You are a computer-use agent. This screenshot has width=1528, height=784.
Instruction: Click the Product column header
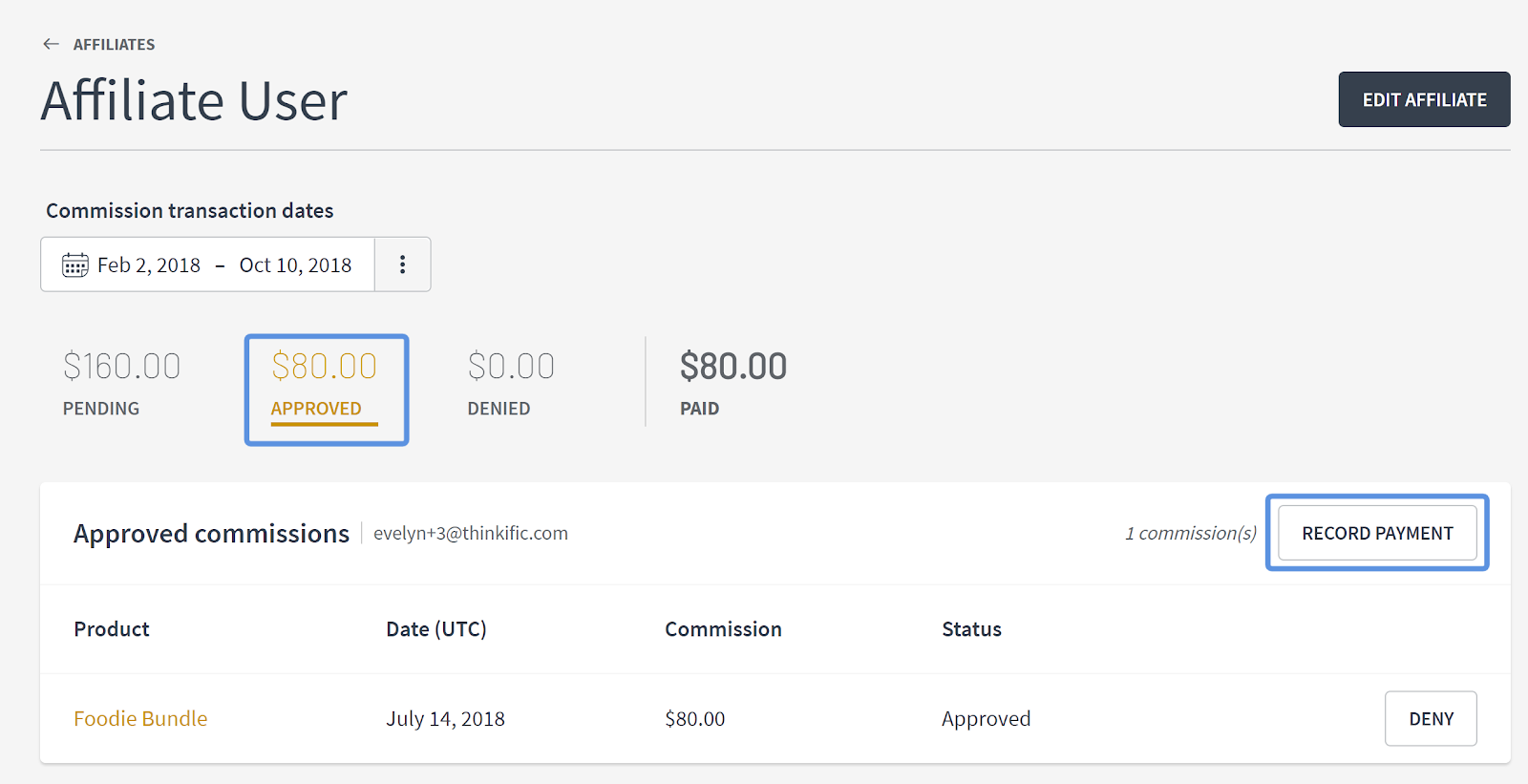tap(112, 629)
